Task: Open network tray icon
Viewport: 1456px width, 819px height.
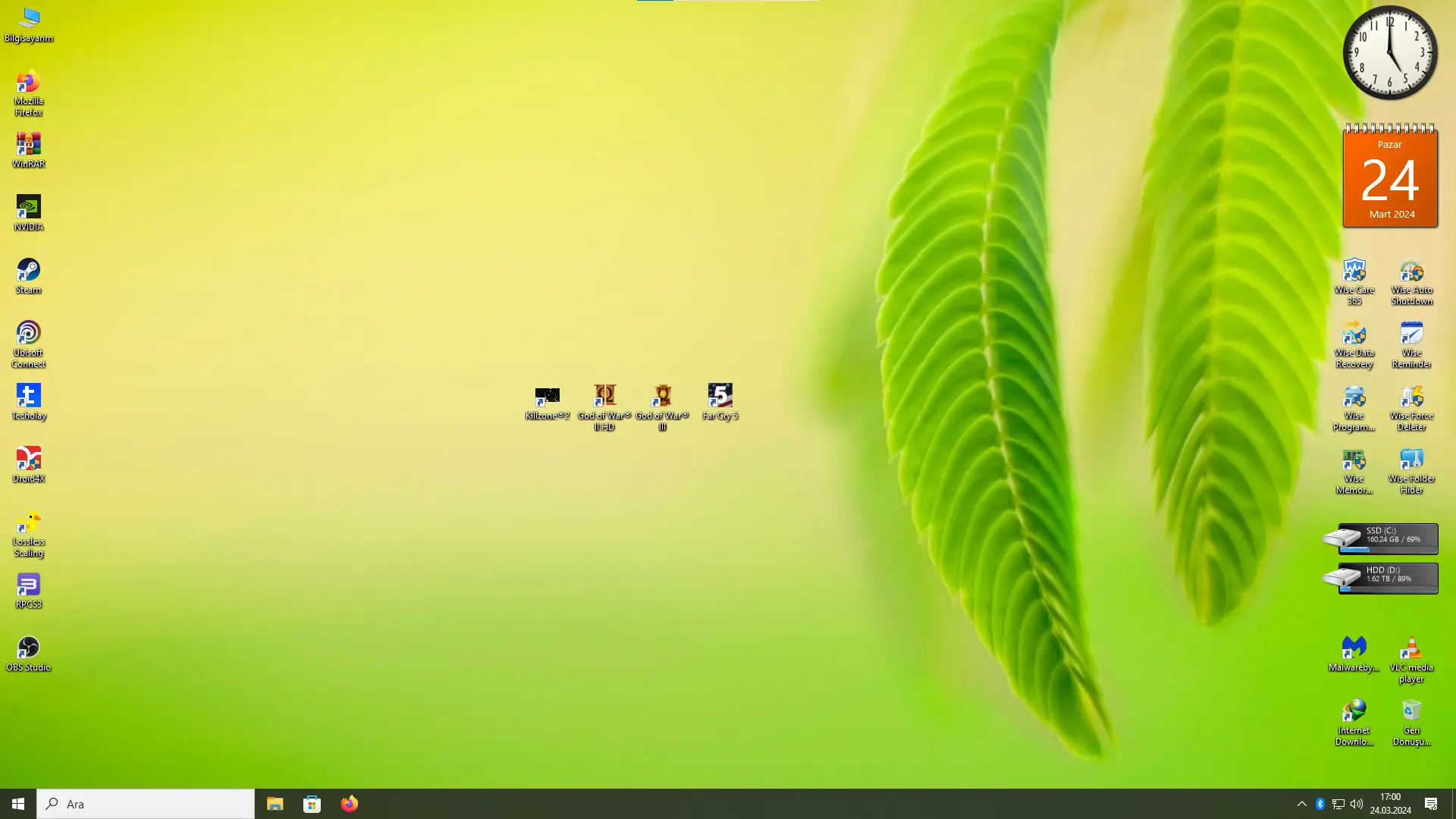Action: pyautogui.click(x=1338, y=804)
